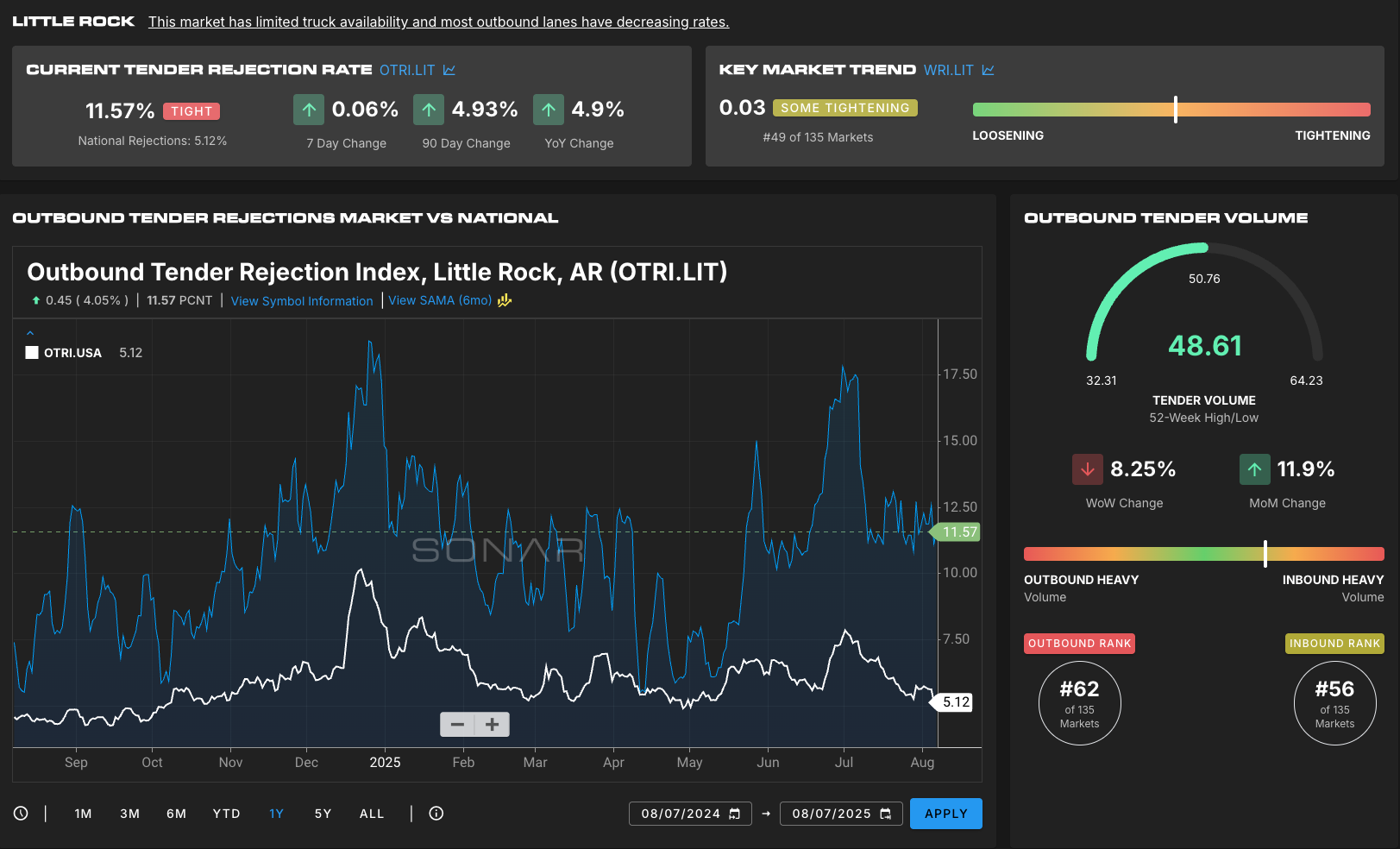Screen dimensions: 1400x849
Task: Click the MoM Change up-arrow icon
Action: click(x=1255, y=469)
